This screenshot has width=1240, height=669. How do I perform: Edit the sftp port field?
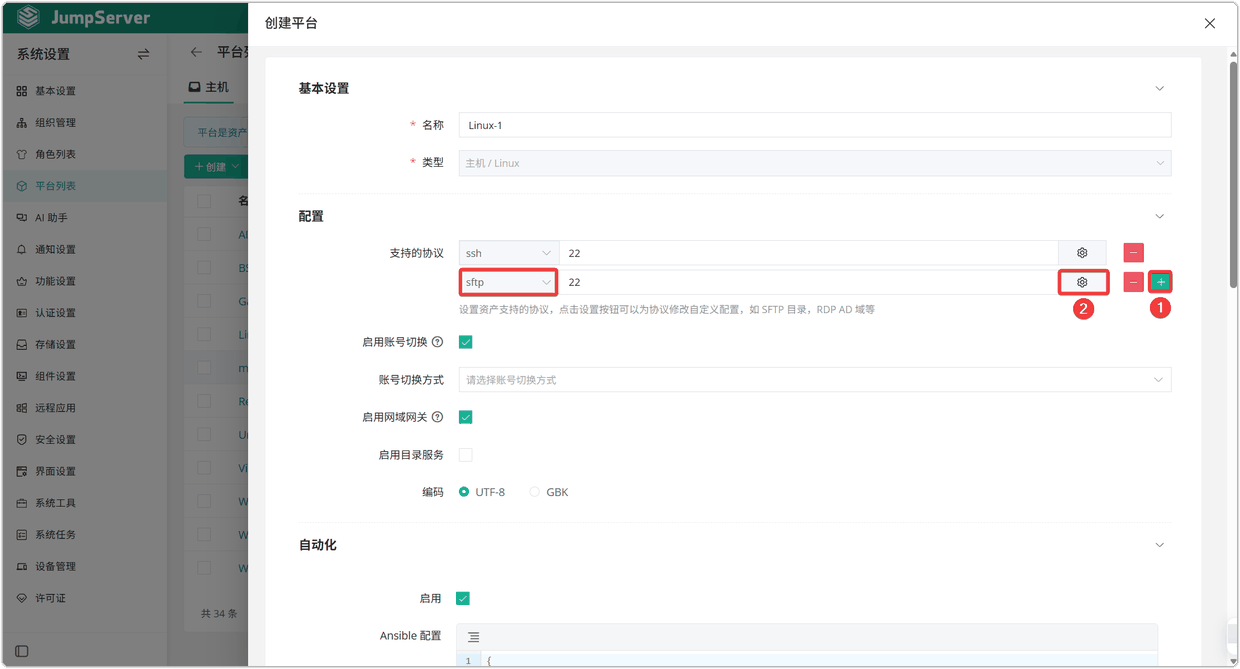pos(809,282)
